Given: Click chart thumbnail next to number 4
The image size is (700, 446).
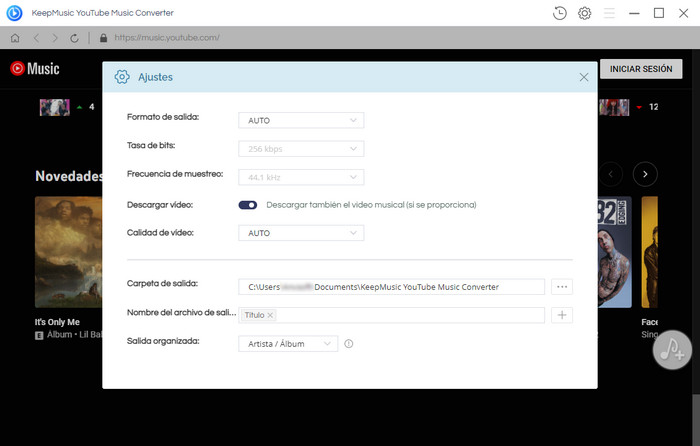Looking at the screenshot, I should 54,107.
